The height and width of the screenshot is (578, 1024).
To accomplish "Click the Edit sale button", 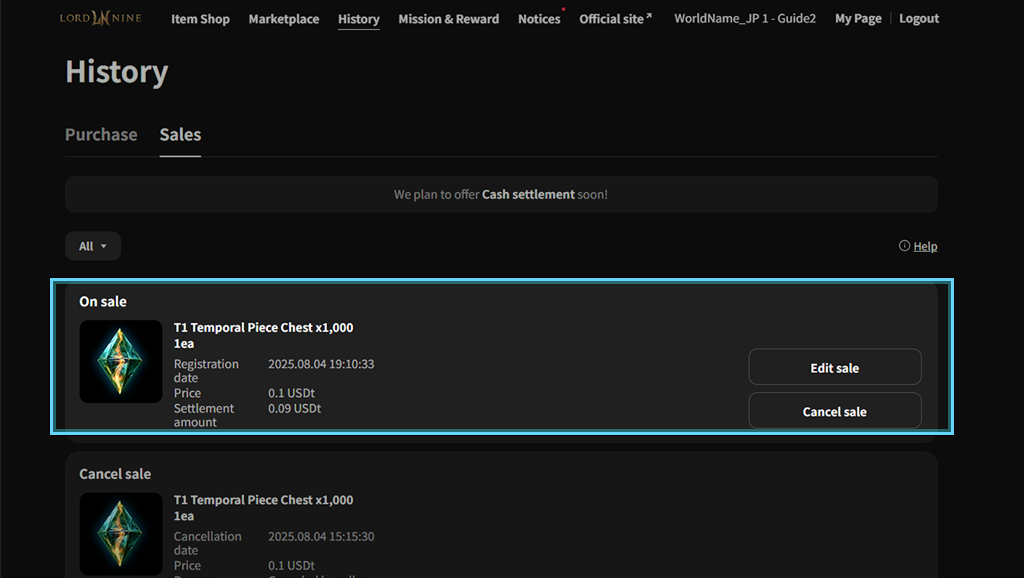I will coord(834,367).
